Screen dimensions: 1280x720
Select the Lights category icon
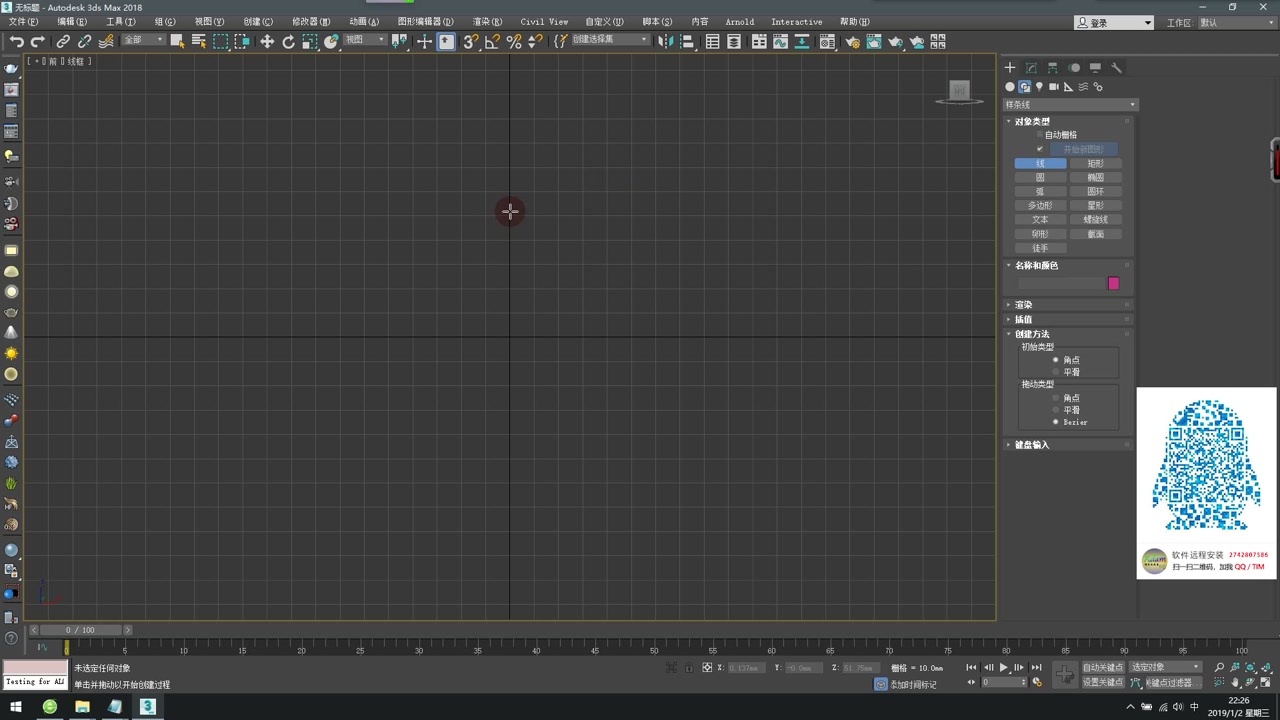pos(1039,87)
